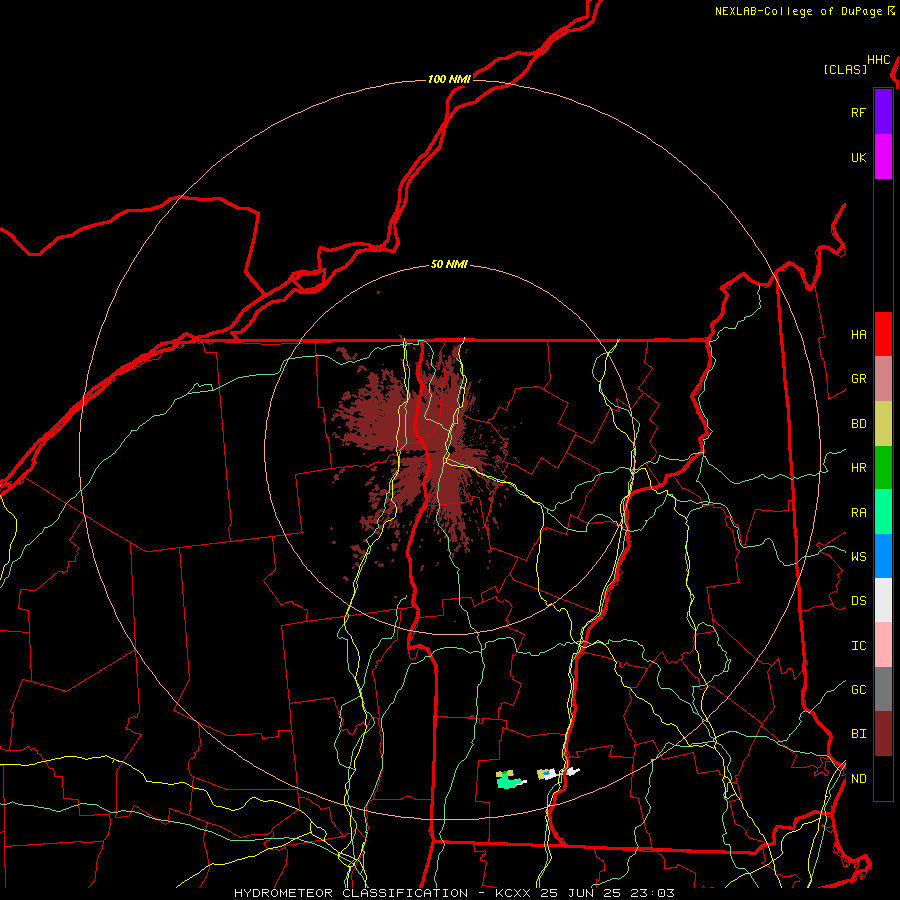Click the HHC product label
The image size is (900, 900).
coord(878,60)
